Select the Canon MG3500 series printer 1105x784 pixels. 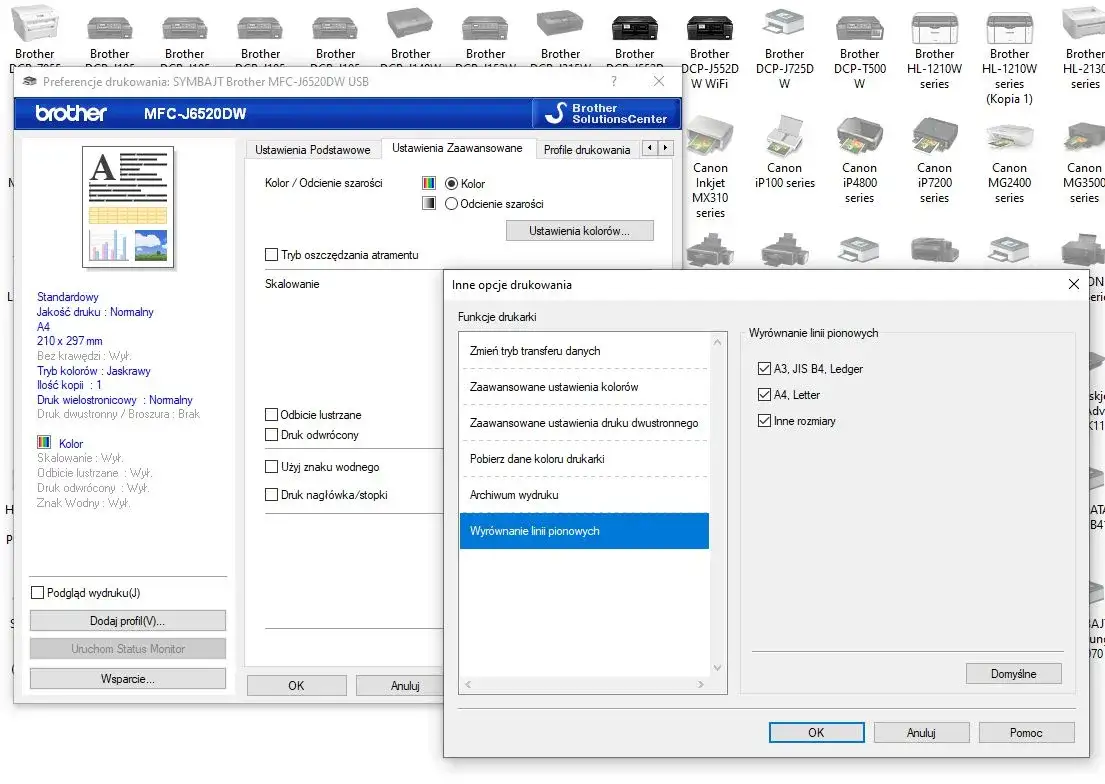1084,162
